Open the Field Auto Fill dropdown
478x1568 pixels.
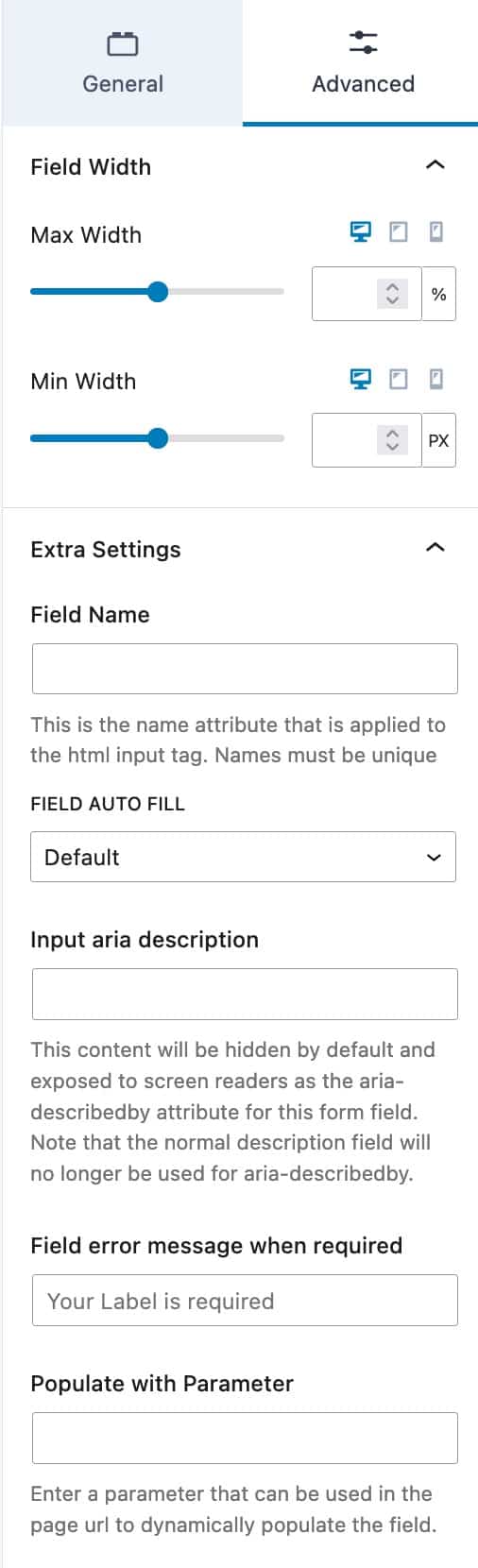243,857
